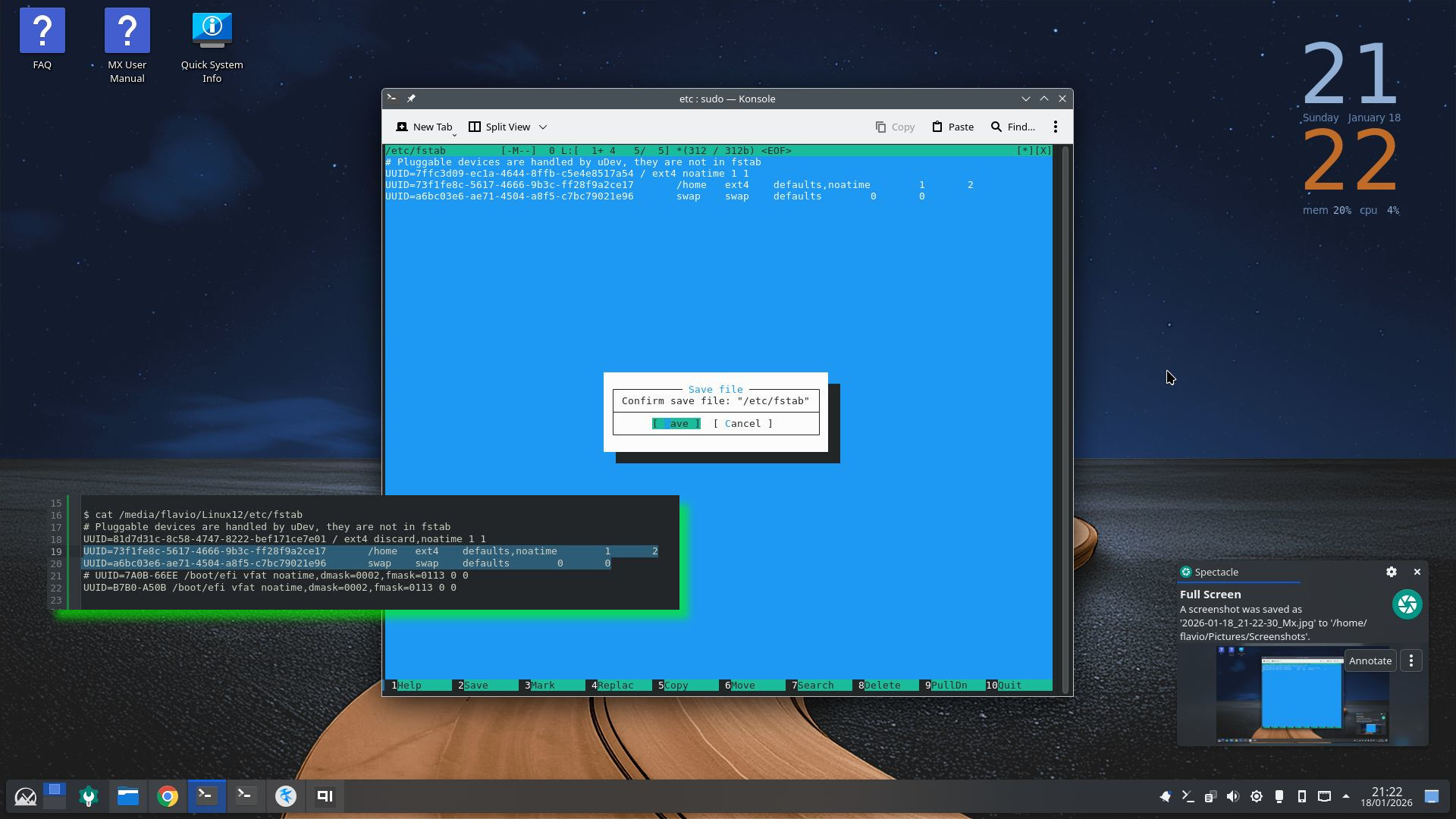Viewport: 1456px width, 819px height.
Task: Click the Konsole vertical scrollbar
Action: pyautogui.click(x=1065, y=417)
